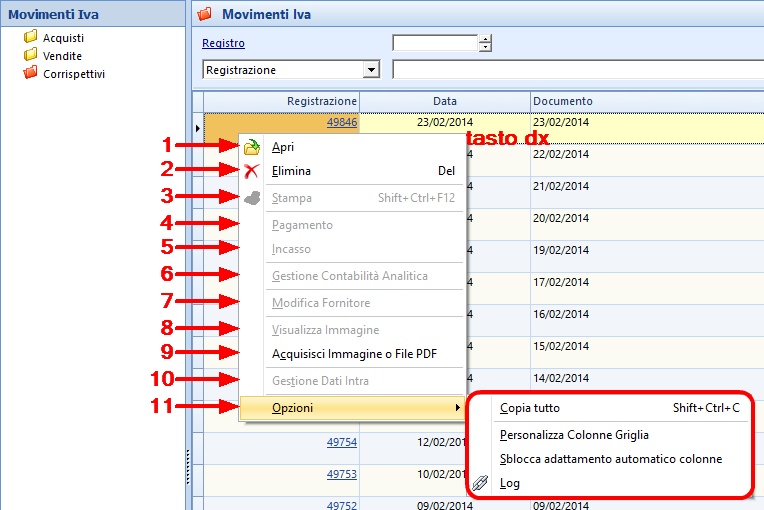The width and height of the screenshot is (764, 510).
Task: Click the Apri folder icon in context menu
Action: pyautogui.click(x=251, y=147)
